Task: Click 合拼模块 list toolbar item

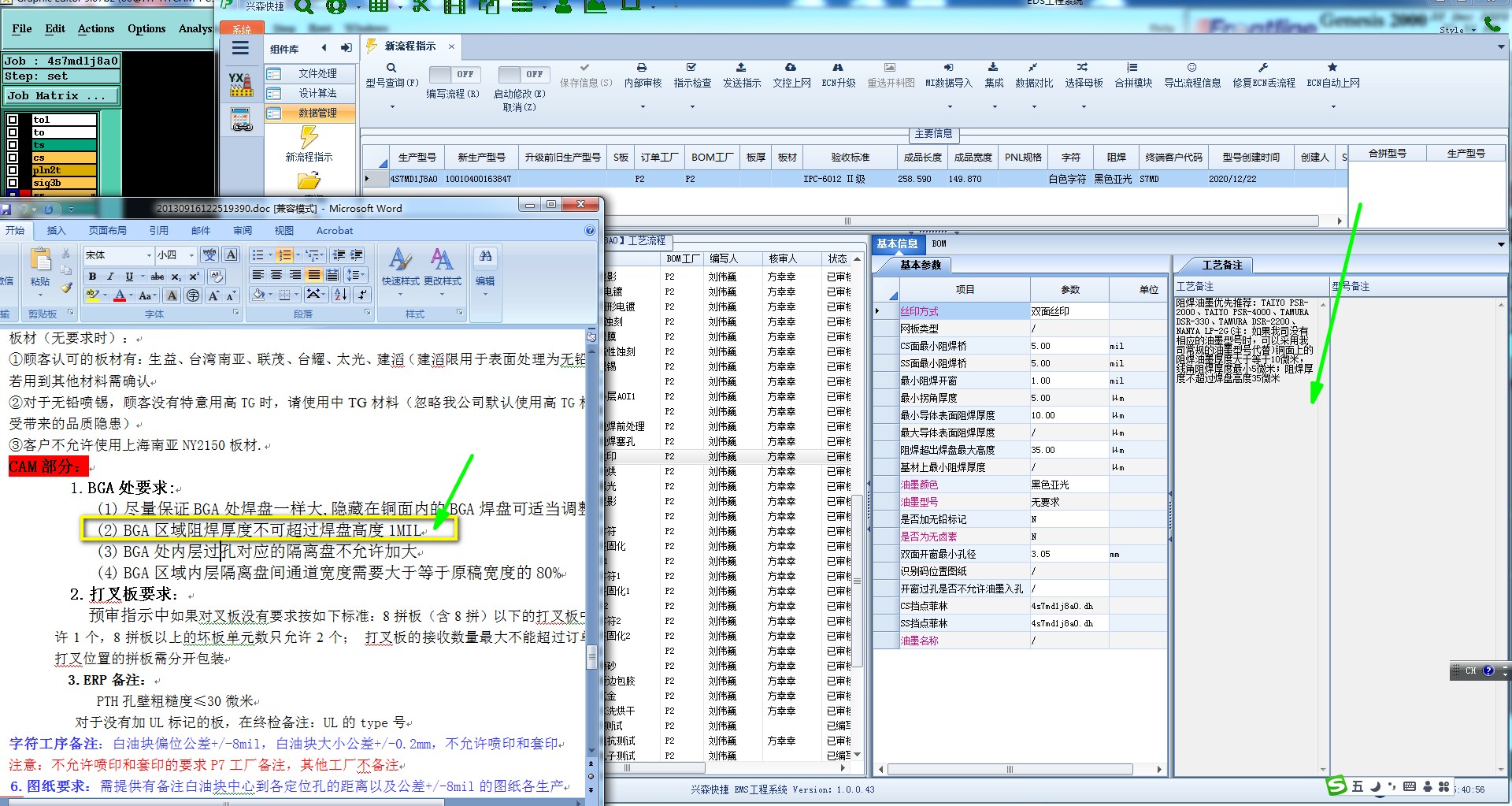Action: point(1133,76)
